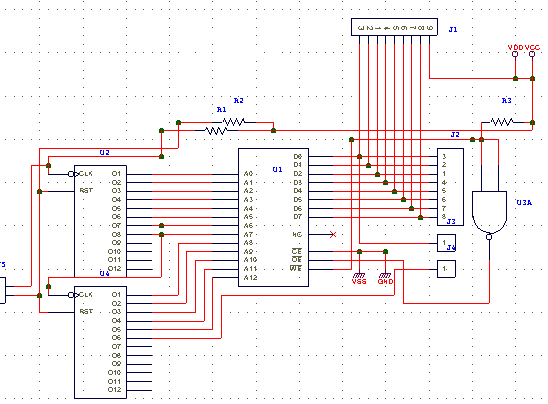The image size is (548, 404).
Task: Select the U3A NAND gate symbol
Action: [489, 212]
